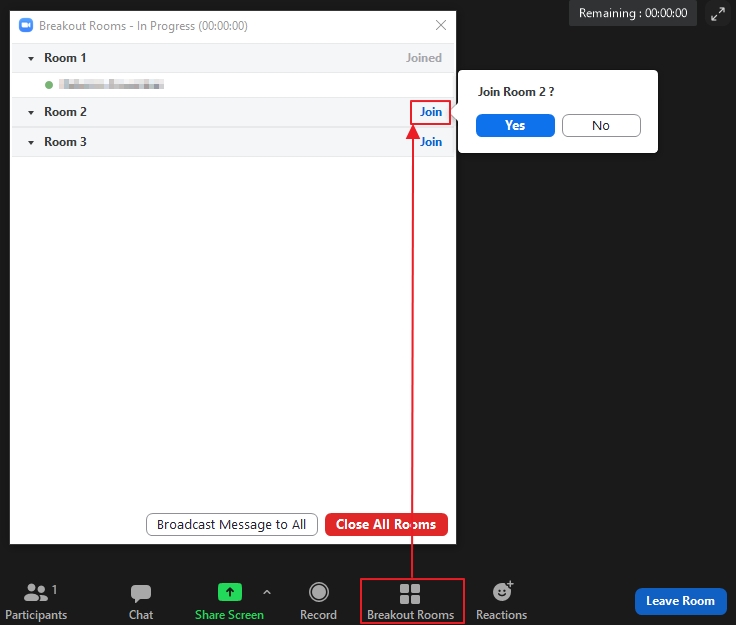Confirm joining Room 2 with Yes
Screen dimensions: 736x625
[515, 125]
